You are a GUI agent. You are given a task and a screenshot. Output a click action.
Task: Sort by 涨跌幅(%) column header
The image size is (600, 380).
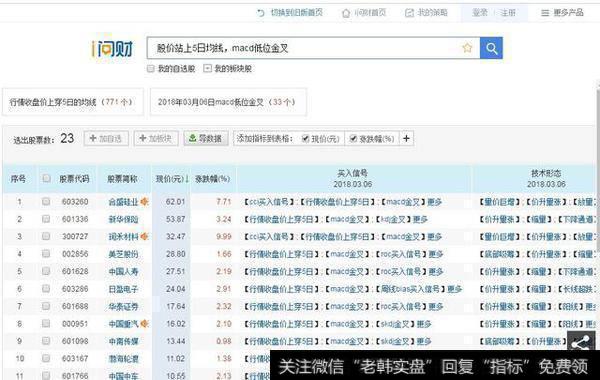pos(213,179)
